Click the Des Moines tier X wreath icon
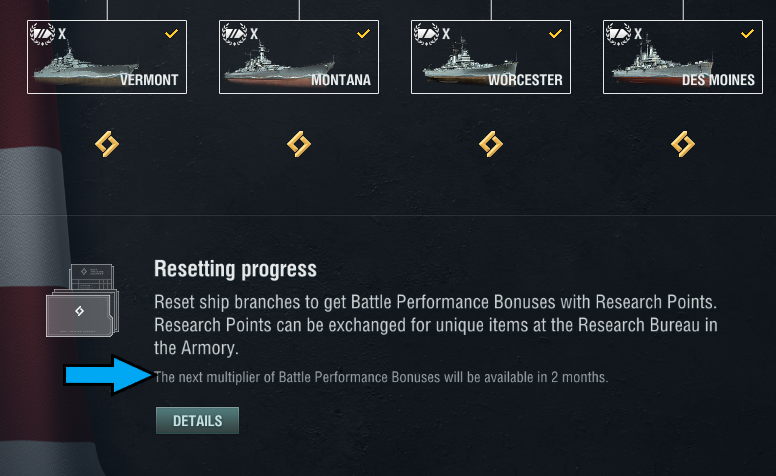Viewport: 776px width, 476px height. coord(619,34)
